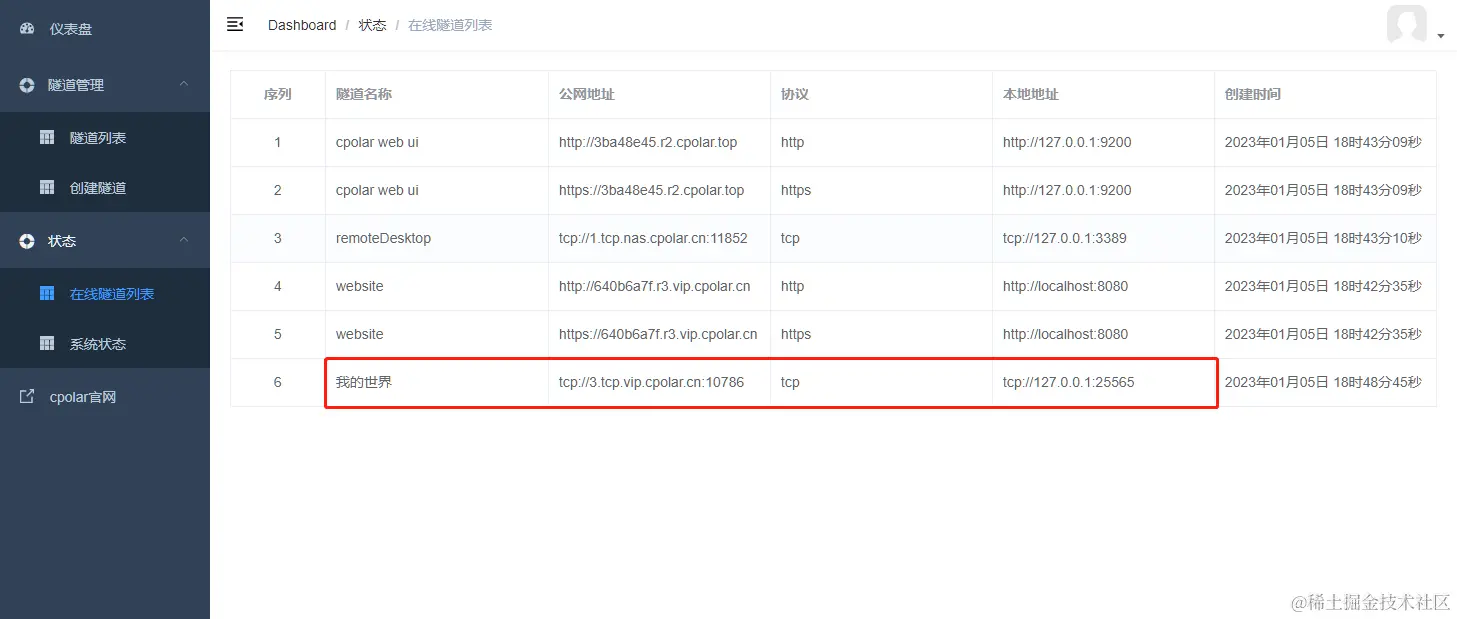Collapse the 隧道管理 menu chevron
The image size is (1457, 619).
tap(184, 84)
